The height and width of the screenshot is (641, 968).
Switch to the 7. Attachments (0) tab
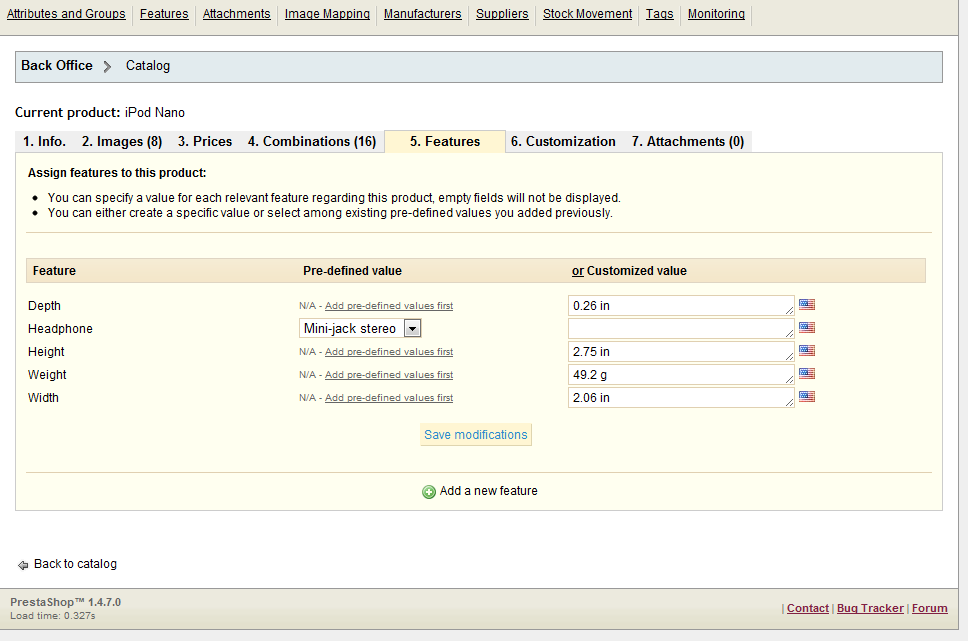pyautogui.click(x=688, y=141)
